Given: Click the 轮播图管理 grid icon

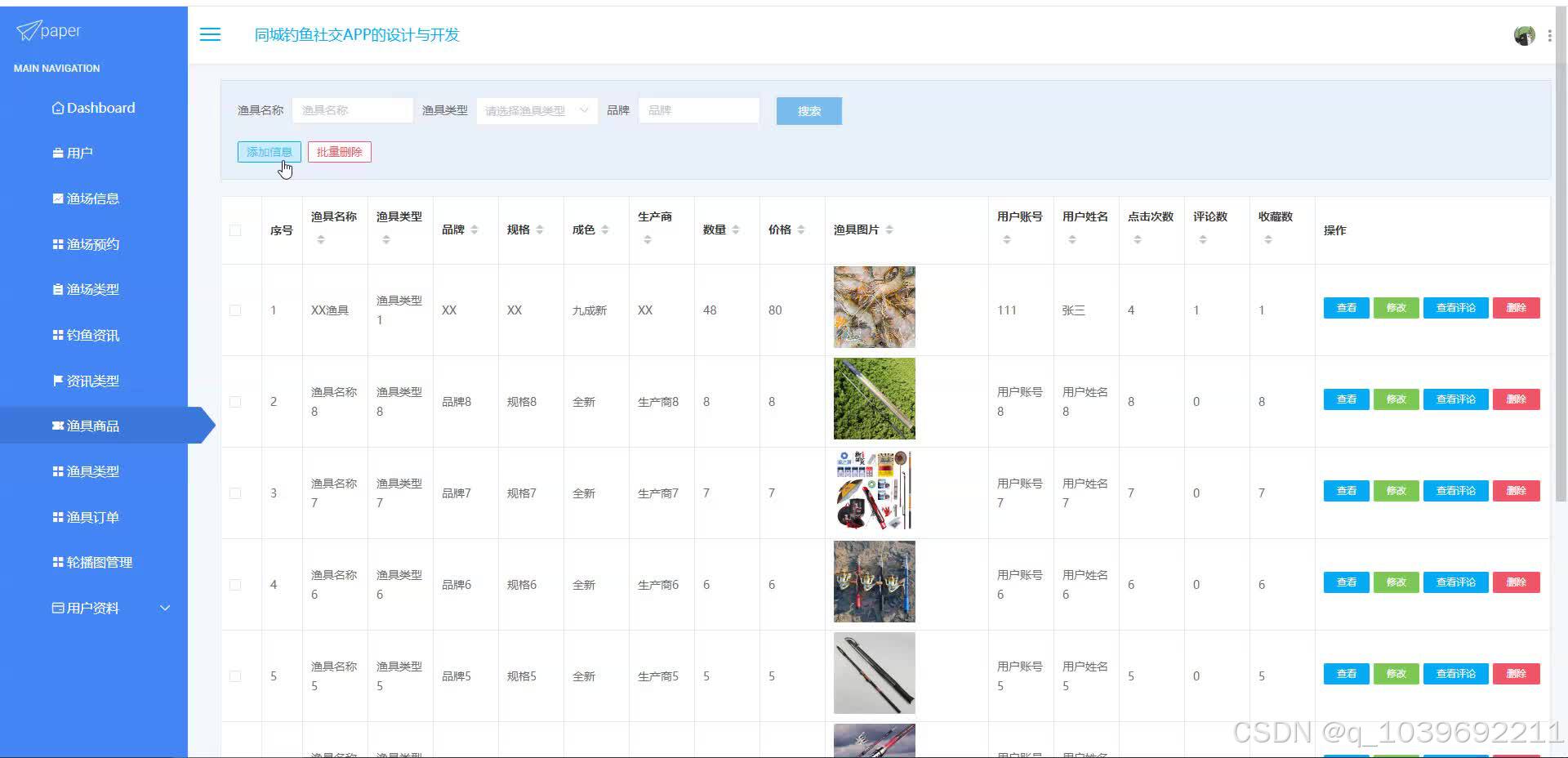Looking at the screenshot, I should tap(58, 562).
